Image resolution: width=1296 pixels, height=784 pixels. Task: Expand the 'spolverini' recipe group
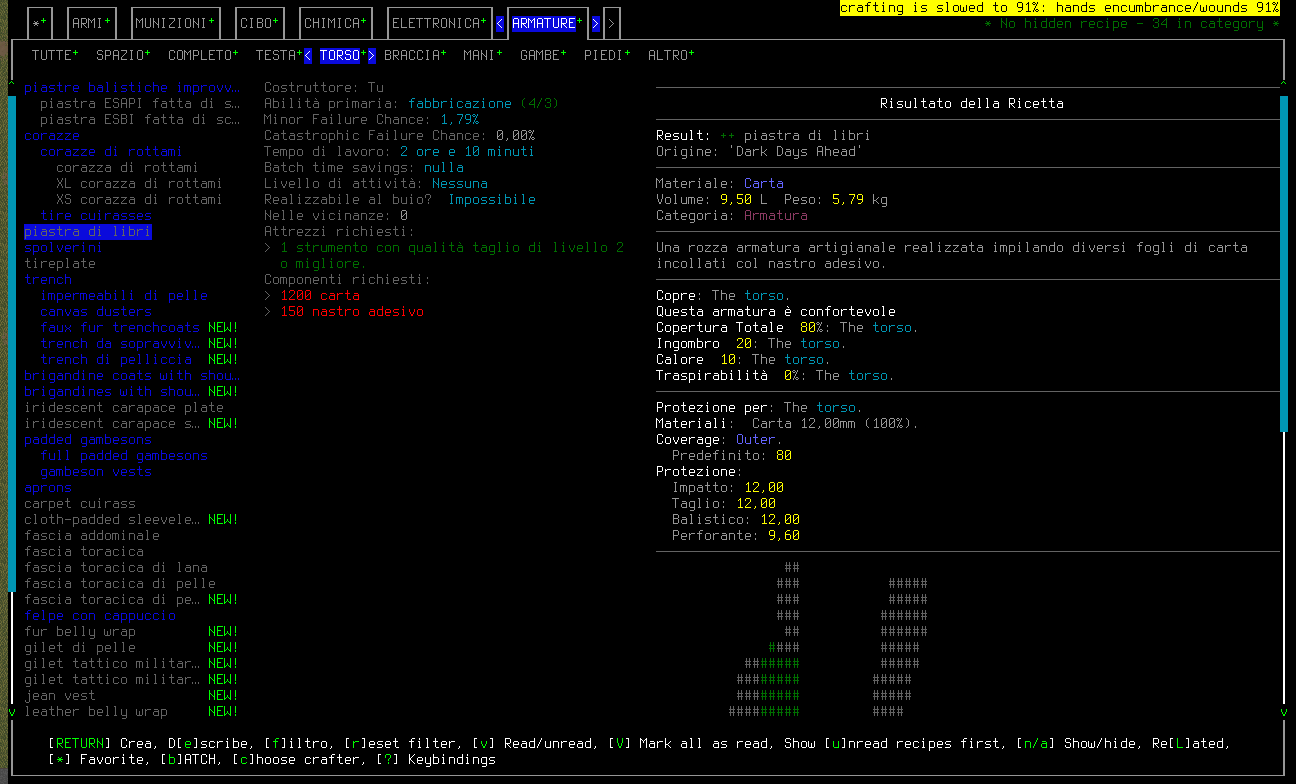tap(64, 247)
